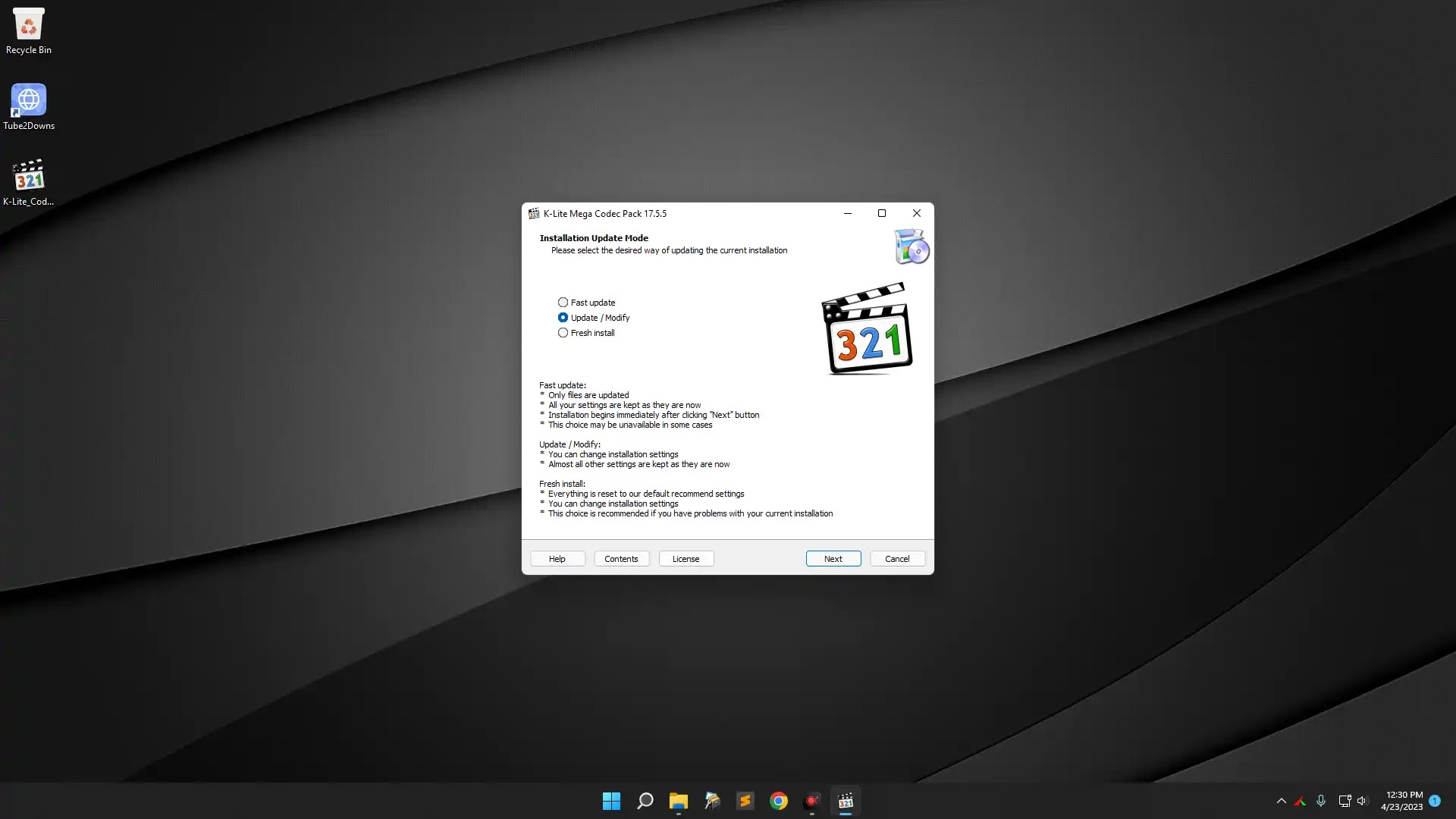Open the clock and date panel
The height and width of the screenshot is (819, 1456).
pos(1401,801)
